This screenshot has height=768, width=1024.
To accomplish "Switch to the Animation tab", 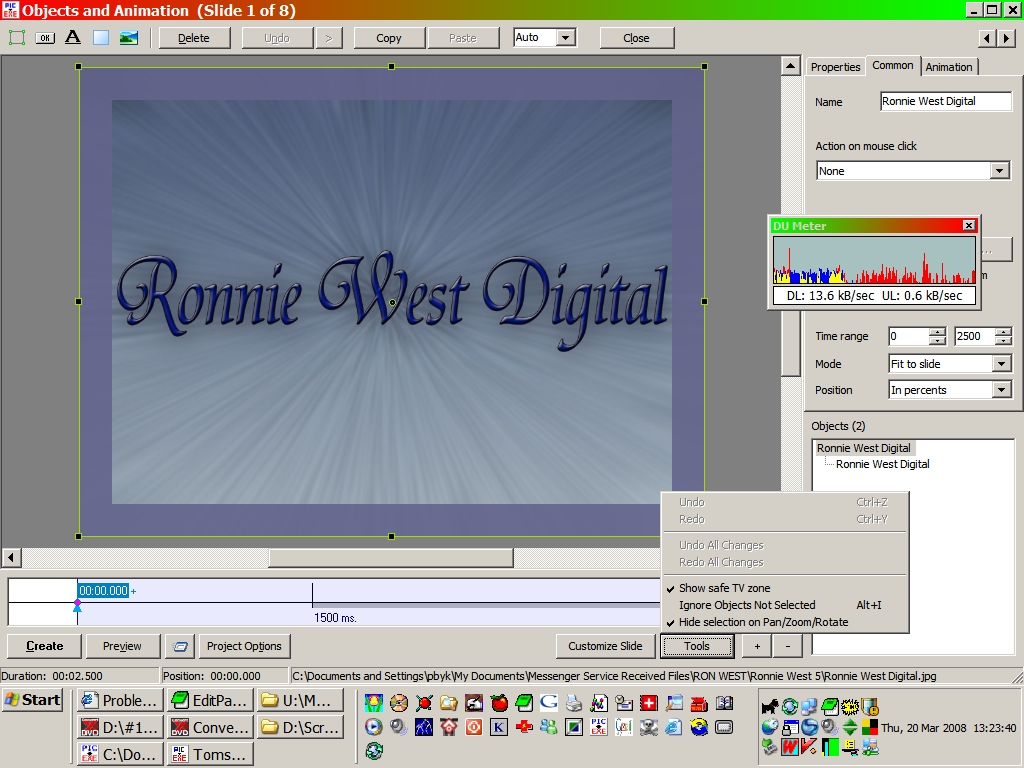I will coord(948,67).
